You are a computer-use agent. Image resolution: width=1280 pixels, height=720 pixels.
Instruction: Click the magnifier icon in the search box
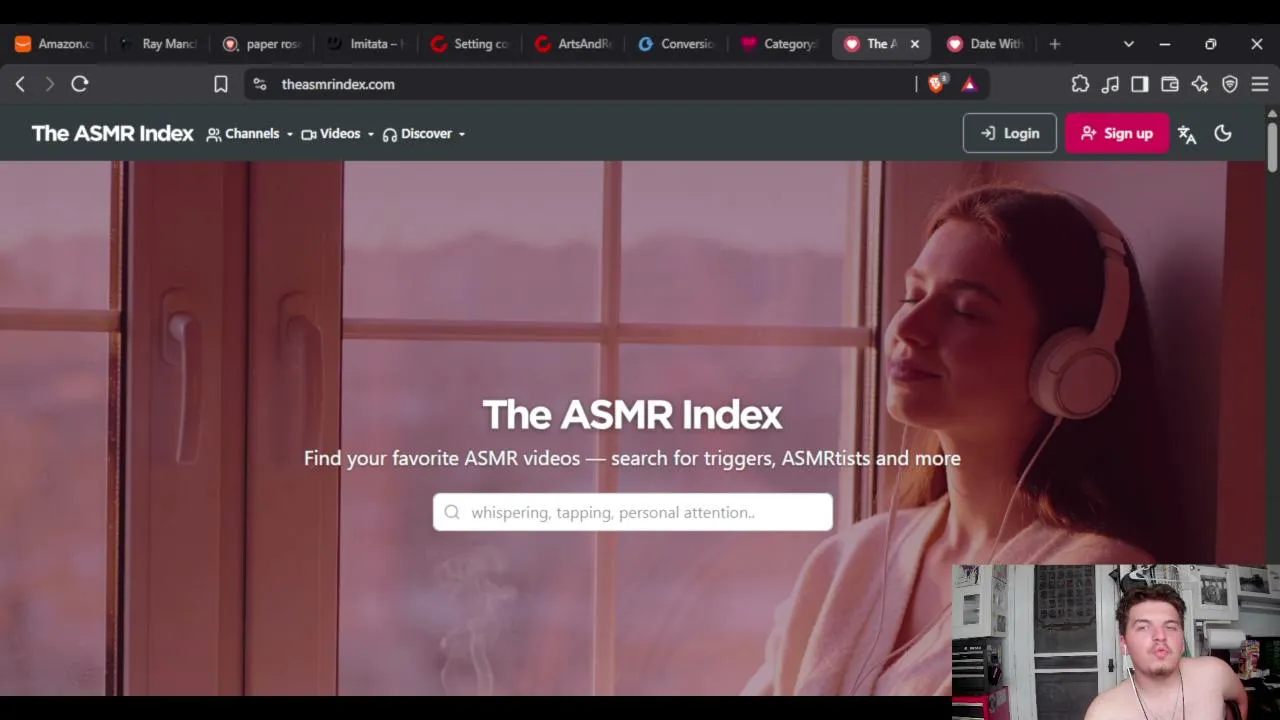click(452, 512)
